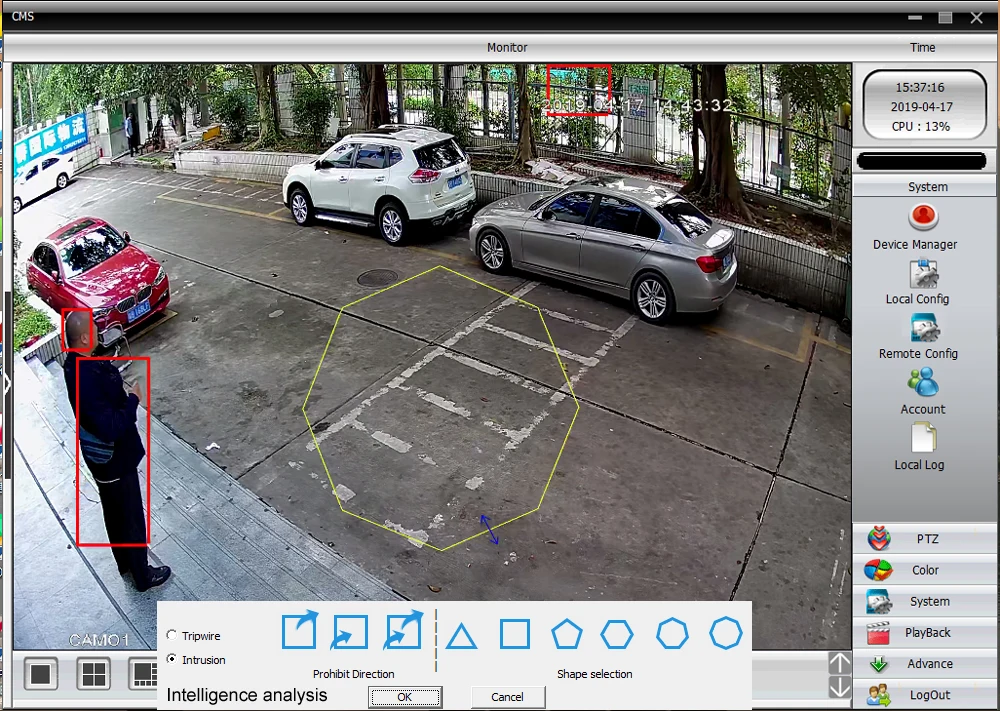Open the Account icon

[x=923, y=383]
